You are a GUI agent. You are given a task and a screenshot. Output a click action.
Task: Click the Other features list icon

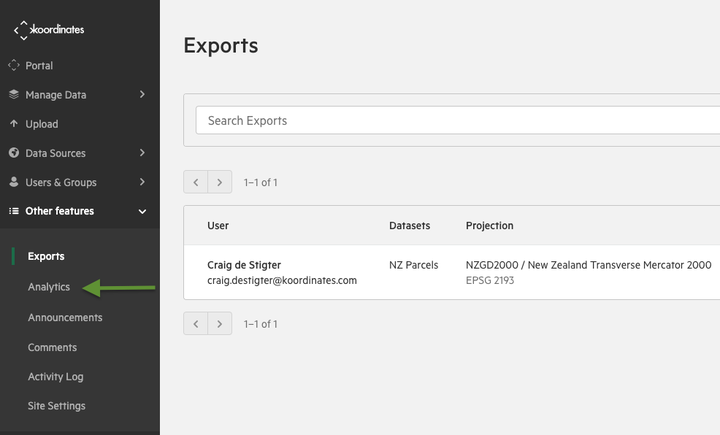point(14,211)
